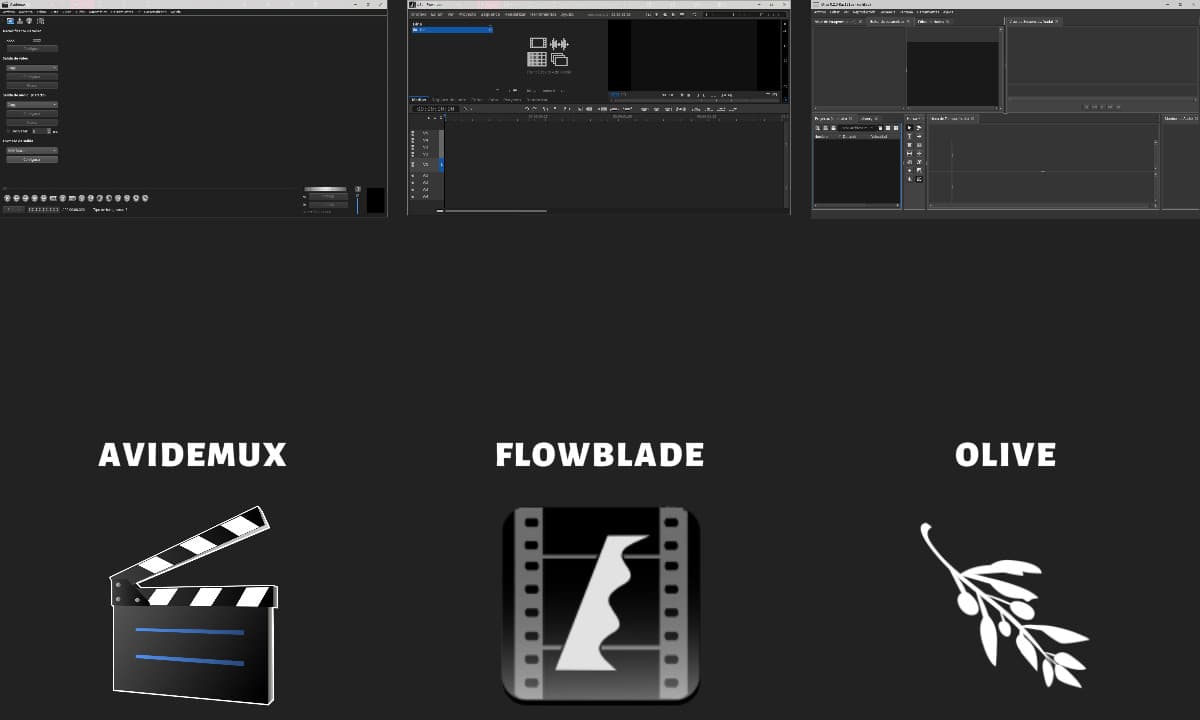1200x720 pixels.
Task: Toggle the Shift checkbox in Avidemux
Action: [9, 131]
